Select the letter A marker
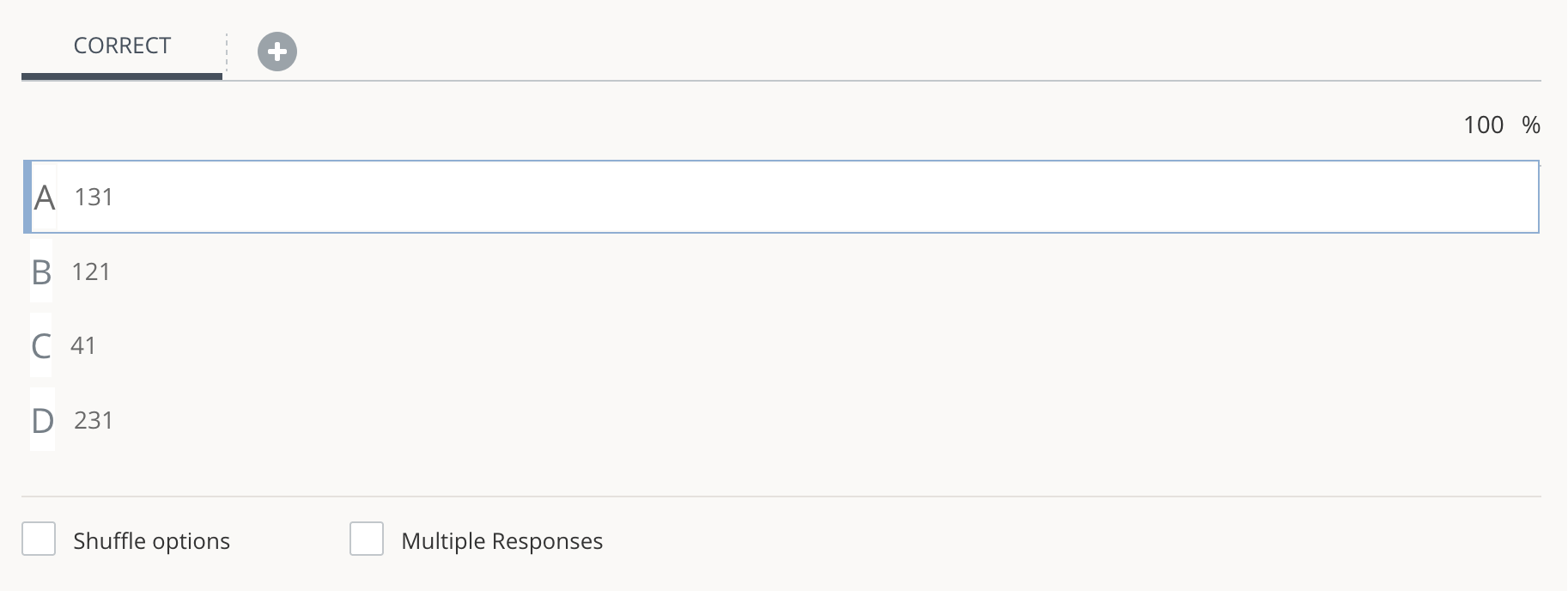 click(42, 197)
